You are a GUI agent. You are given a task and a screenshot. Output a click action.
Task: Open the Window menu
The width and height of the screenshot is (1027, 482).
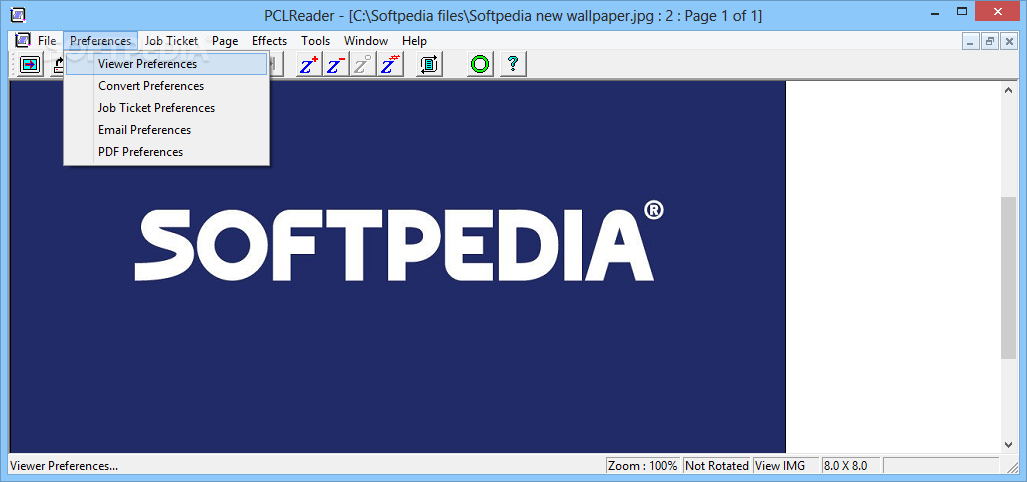pos(366,41)
